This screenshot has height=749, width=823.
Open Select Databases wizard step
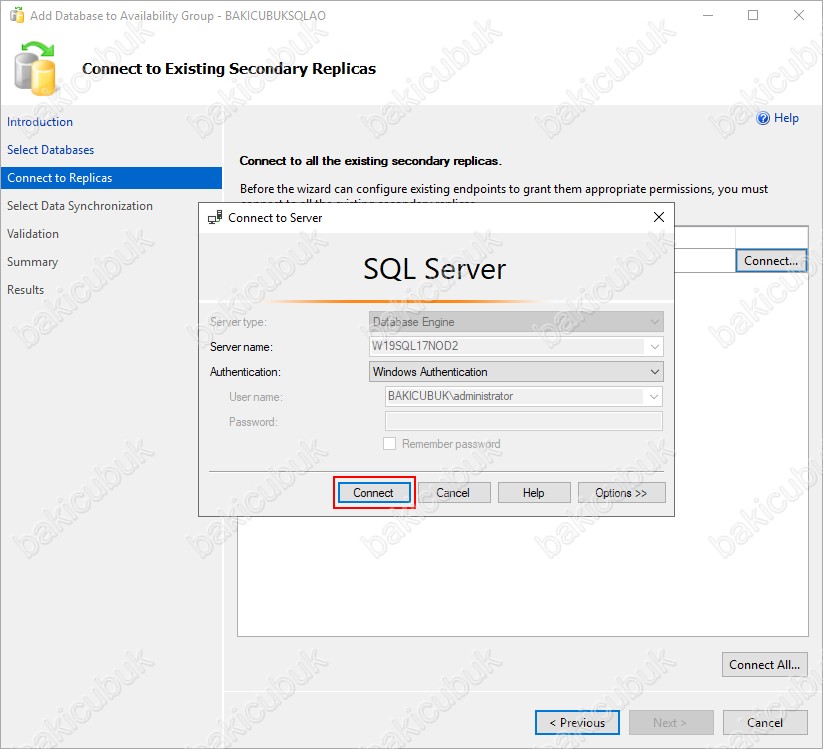(x=50, y=150)
